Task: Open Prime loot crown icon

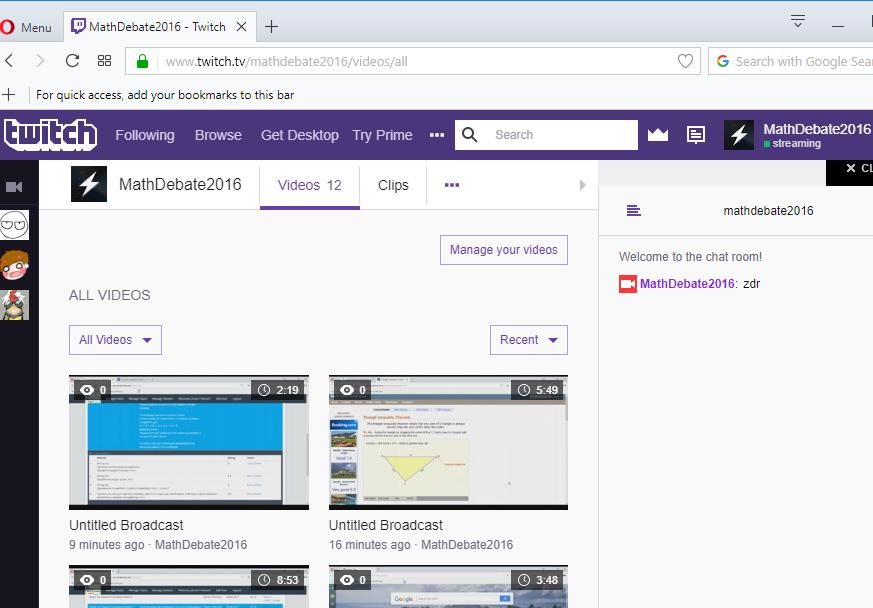Action: click(x=658, y=135)
